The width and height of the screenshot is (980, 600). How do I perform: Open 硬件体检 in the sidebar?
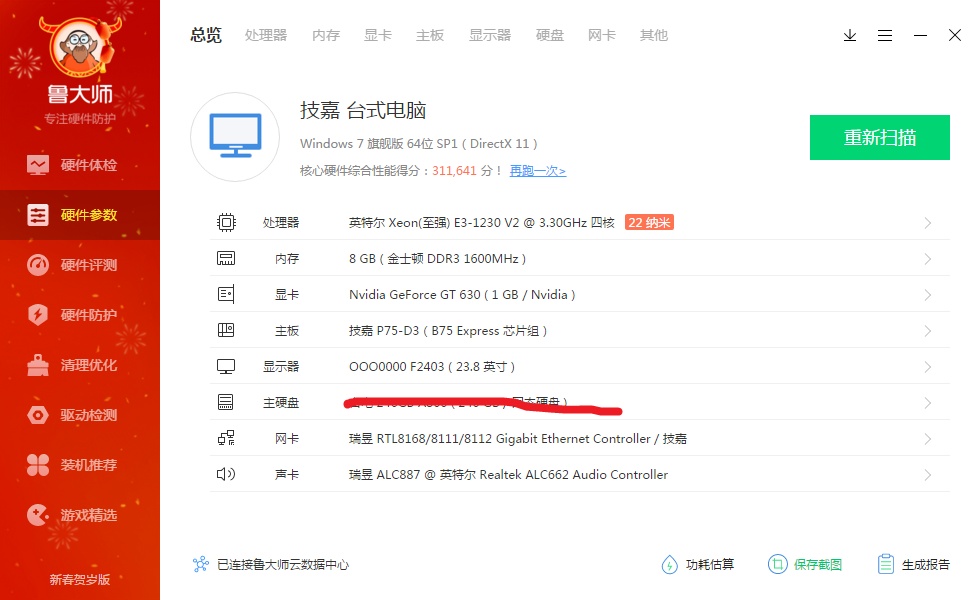coord(88,165)
